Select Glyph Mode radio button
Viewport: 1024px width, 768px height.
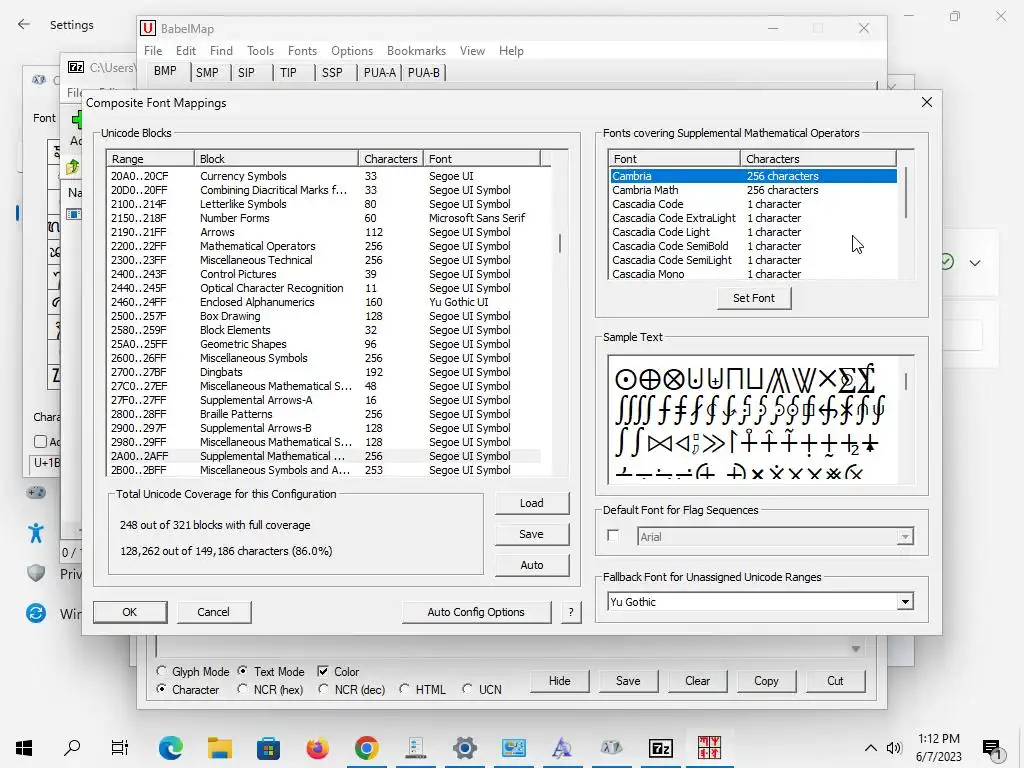coord(161,671)
